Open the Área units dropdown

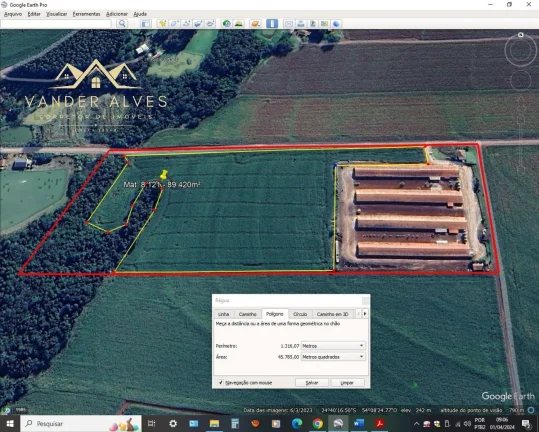[x=333, y=357]
